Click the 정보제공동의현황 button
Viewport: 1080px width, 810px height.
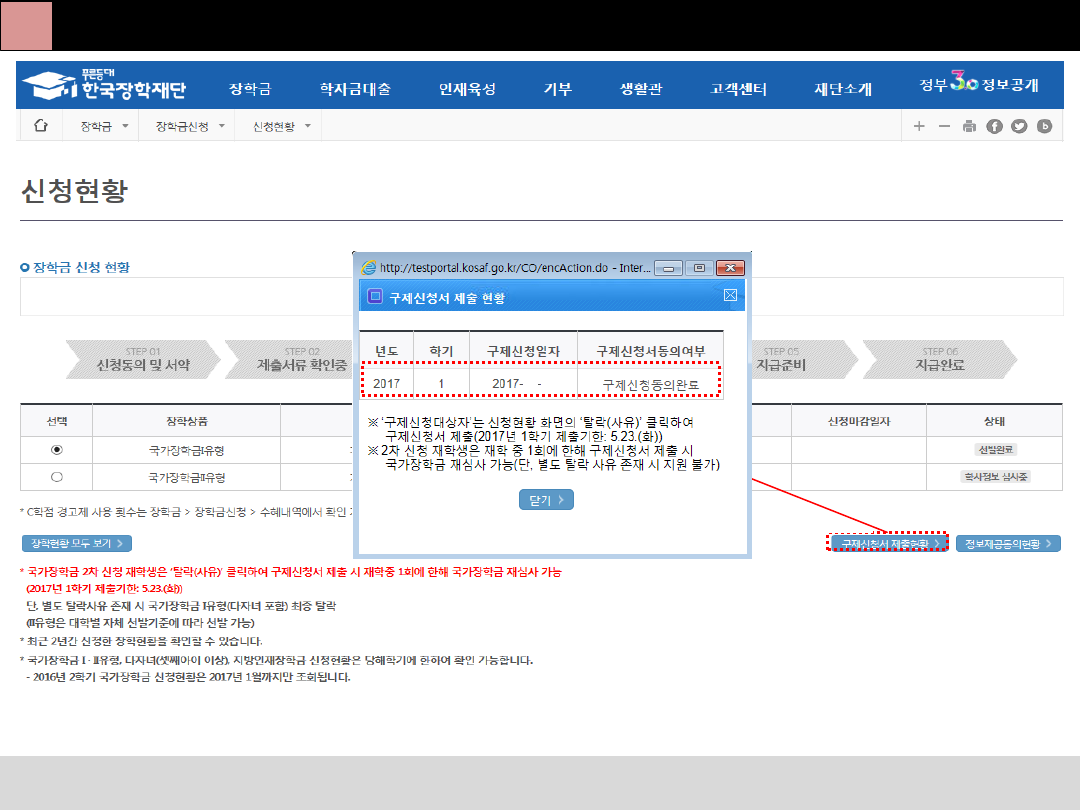[x=1008, y=543]
